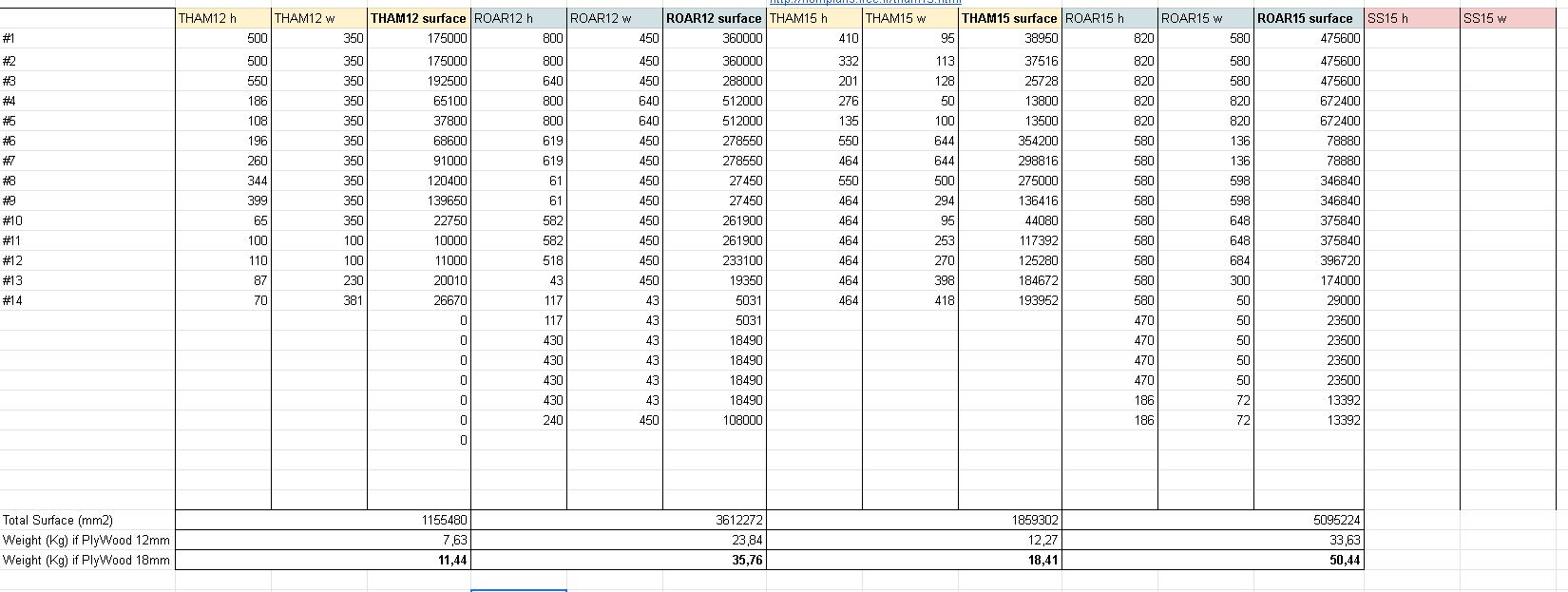
Task: Select the ROAR12 h cell 518
Action: pos(519,260)
